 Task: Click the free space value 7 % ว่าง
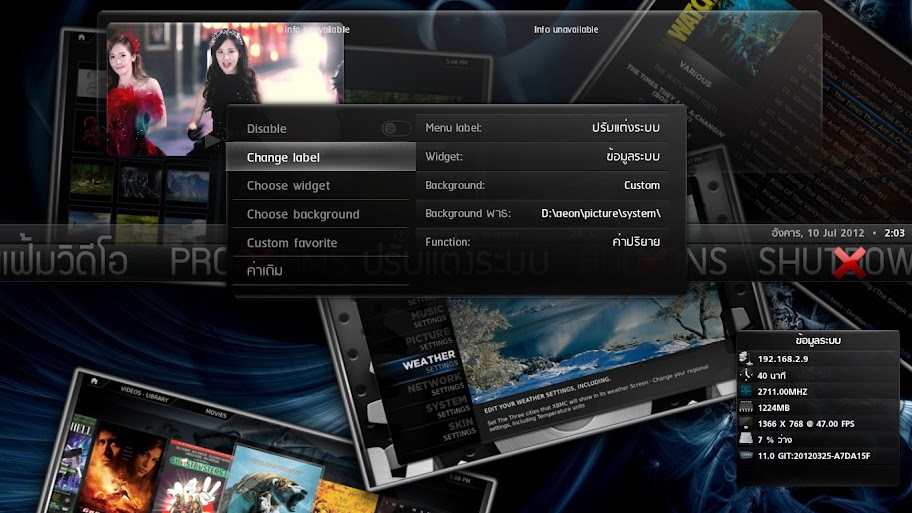tap(775, 439)
